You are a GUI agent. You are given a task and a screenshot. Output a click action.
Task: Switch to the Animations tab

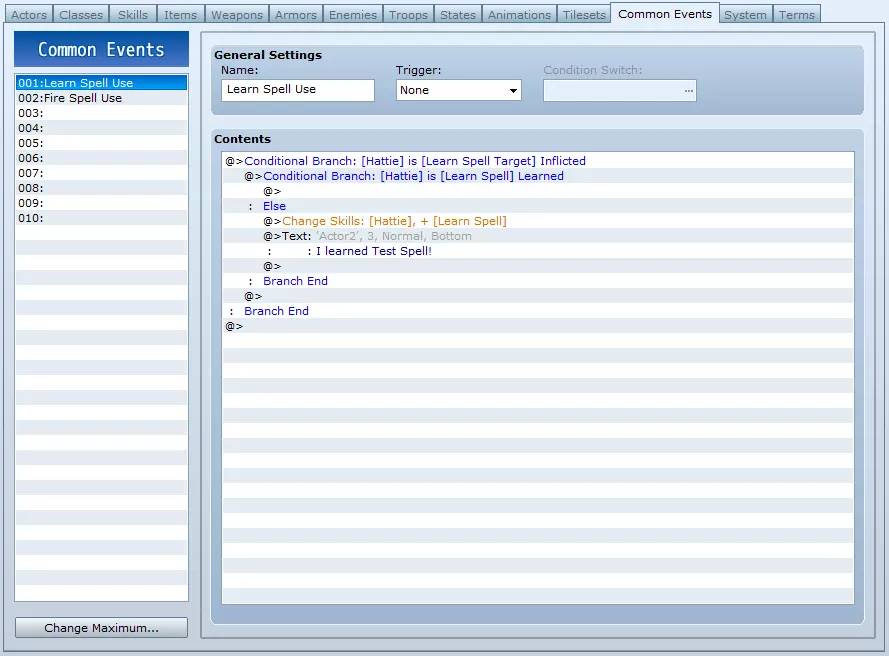click(519, 15)
